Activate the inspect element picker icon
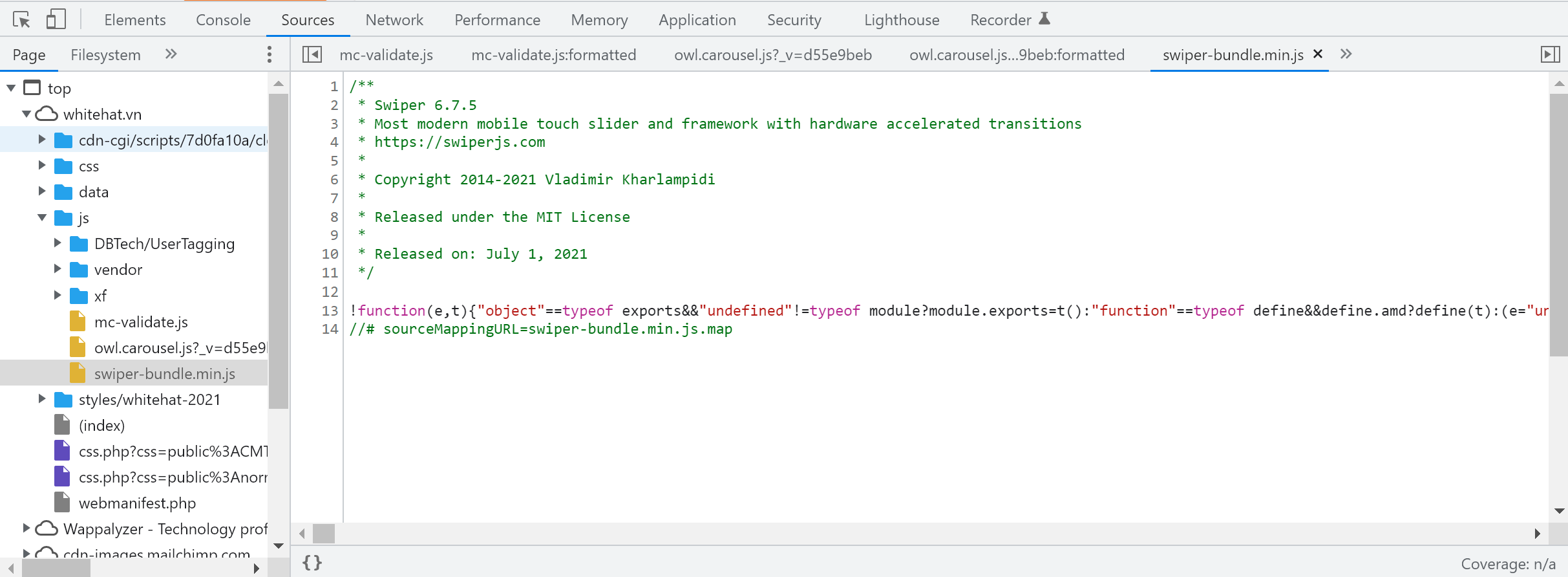This screenshot has height=577, width=1568. [21, 19]
